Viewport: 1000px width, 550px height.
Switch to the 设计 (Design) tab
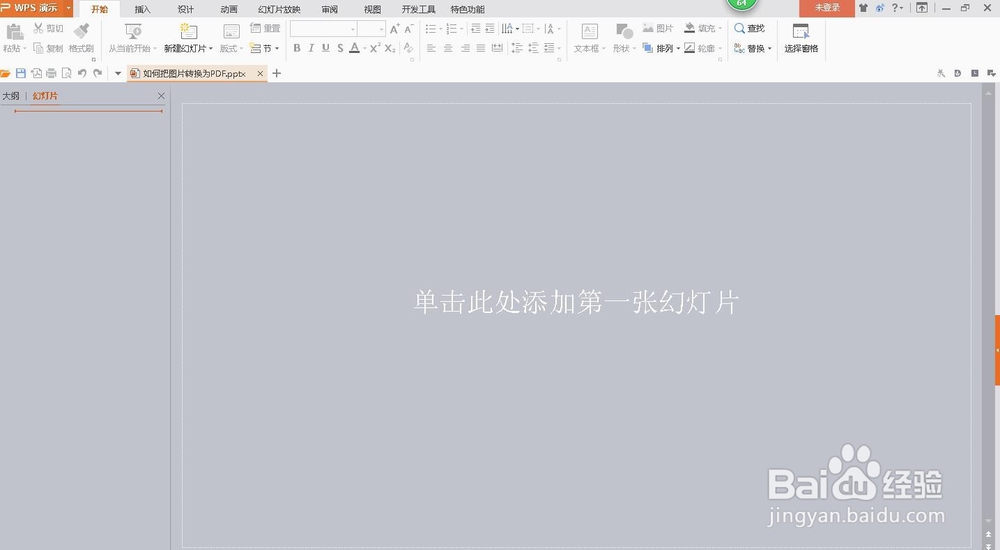coord(186,9)
